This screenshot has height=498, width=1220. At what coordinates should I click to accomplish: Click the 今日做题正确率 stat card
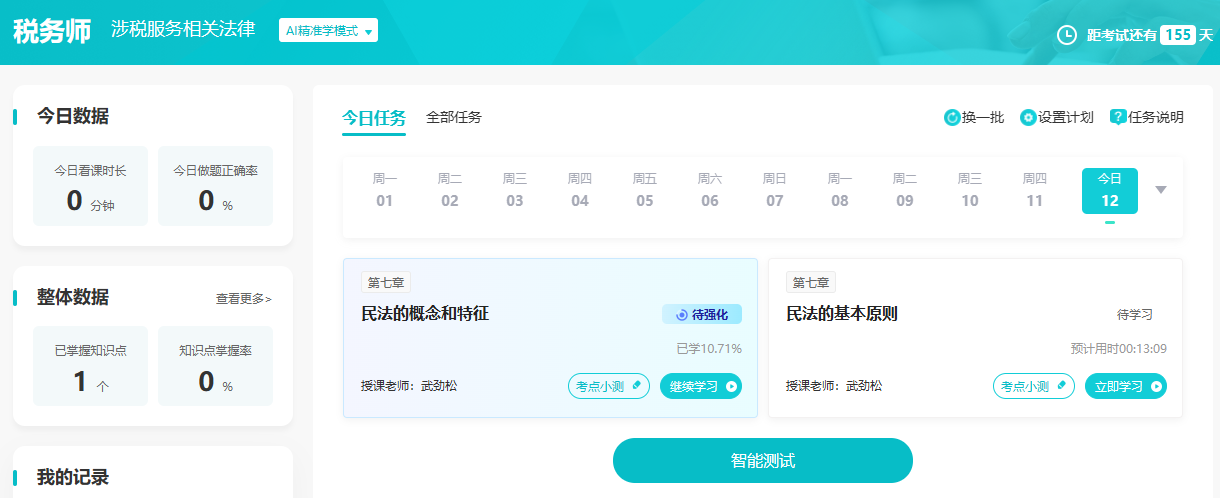click(215, 186)
